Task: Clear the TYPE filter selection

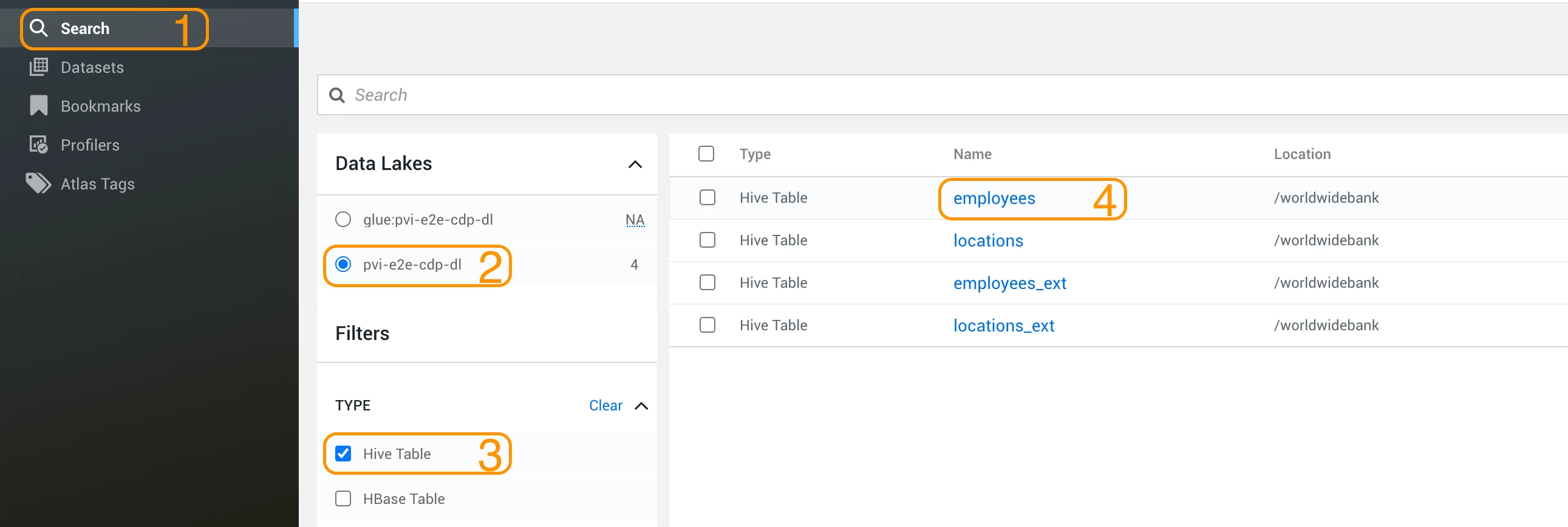Action: (605, 406)
